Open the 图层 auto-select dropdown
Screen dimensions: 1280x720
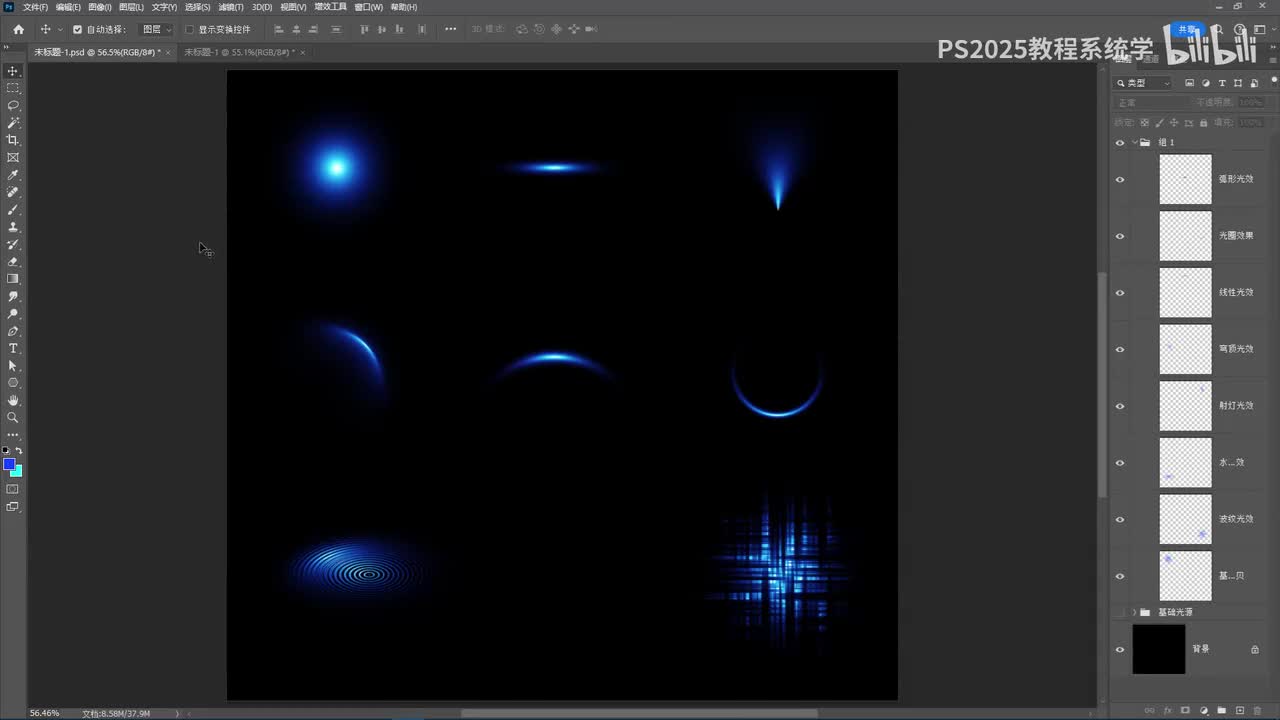[x=156, y=29]
